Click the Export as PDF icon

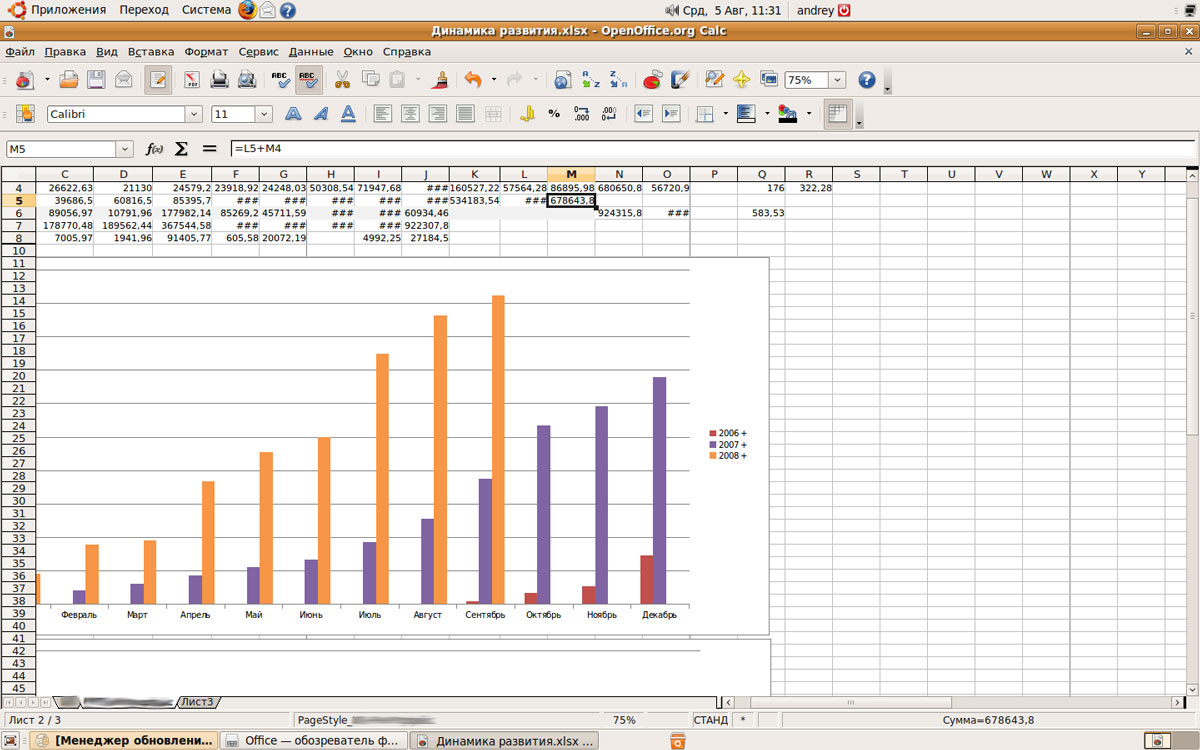tap(192, 80)
